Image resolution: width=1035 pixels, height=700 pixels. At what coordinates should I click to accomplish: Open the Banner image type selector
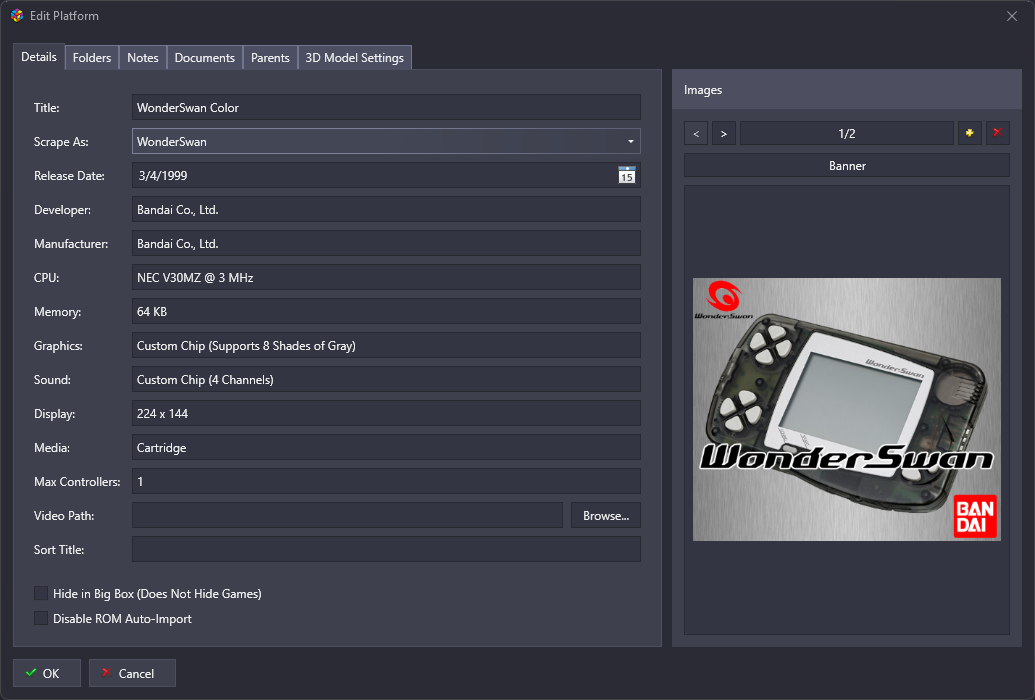[x=846, y=165]
